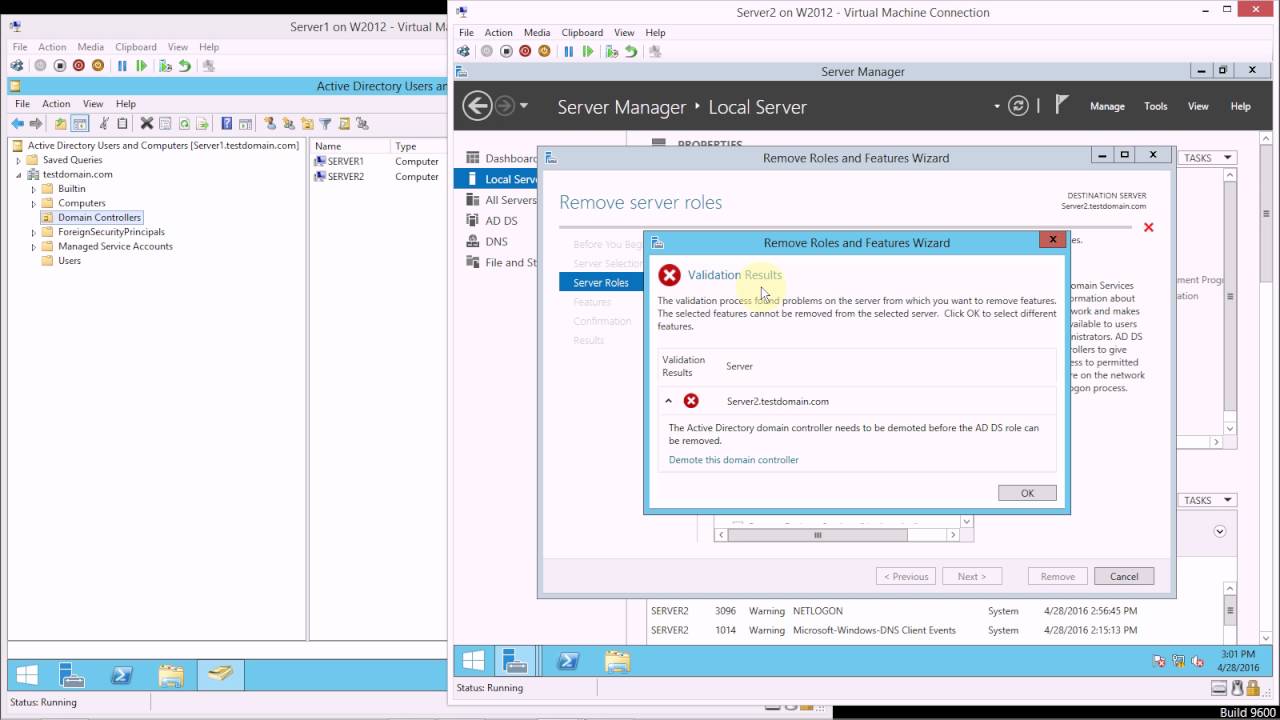Select Saved Queries in AD tree

[x=63, y=160]
